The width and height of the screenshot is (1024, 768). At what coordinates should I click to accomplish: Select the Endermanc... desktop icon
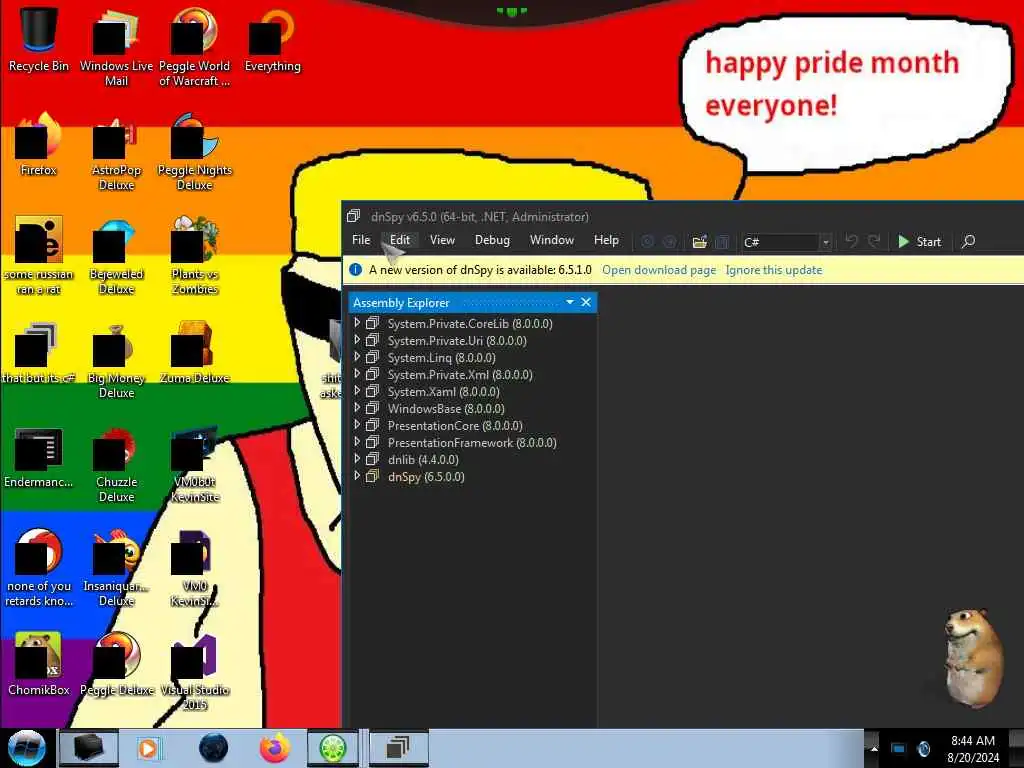click(x=39, y=457)
